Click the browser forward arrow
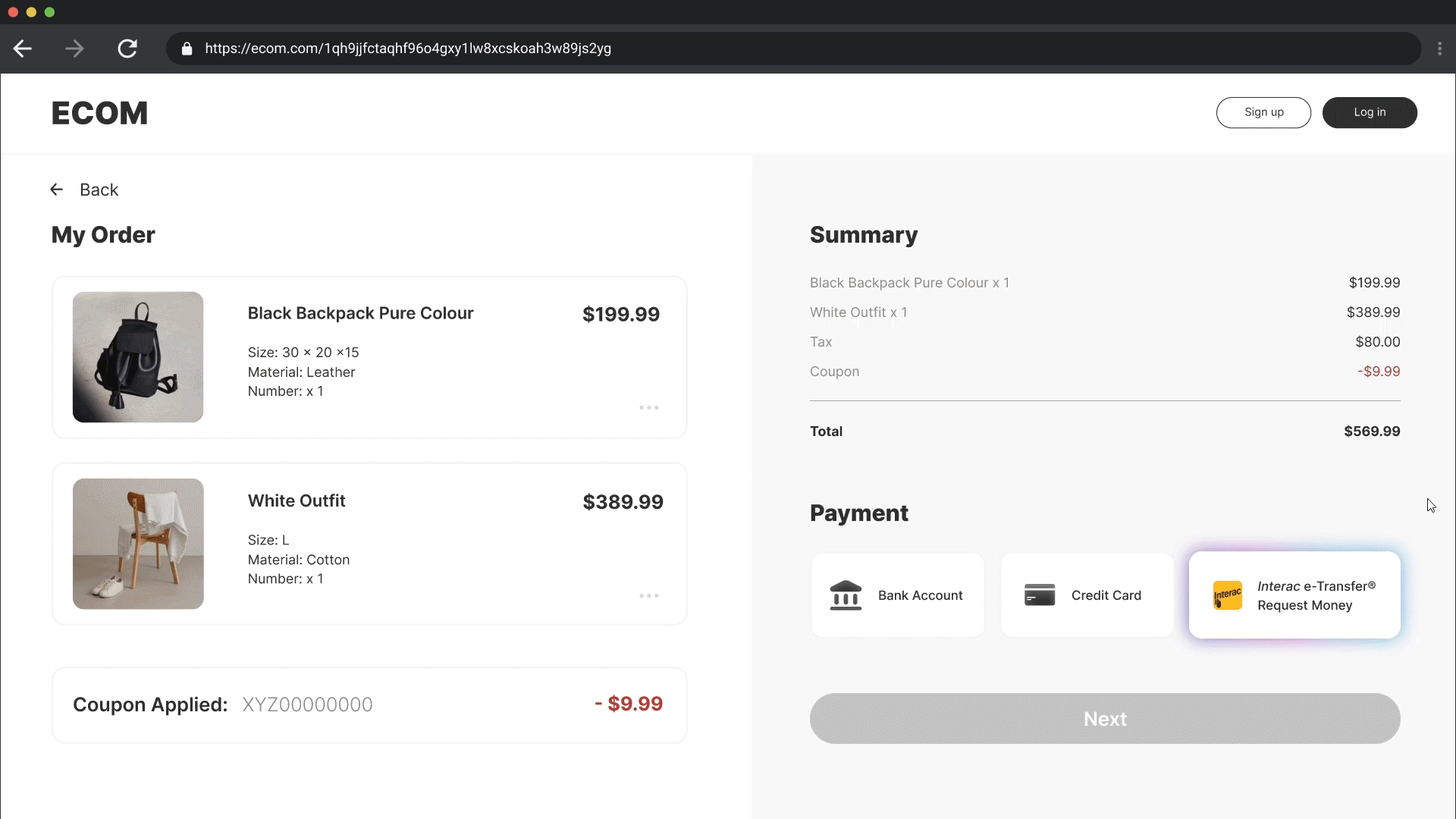This screenshot has height=819, width=1456. click(74, 49)
